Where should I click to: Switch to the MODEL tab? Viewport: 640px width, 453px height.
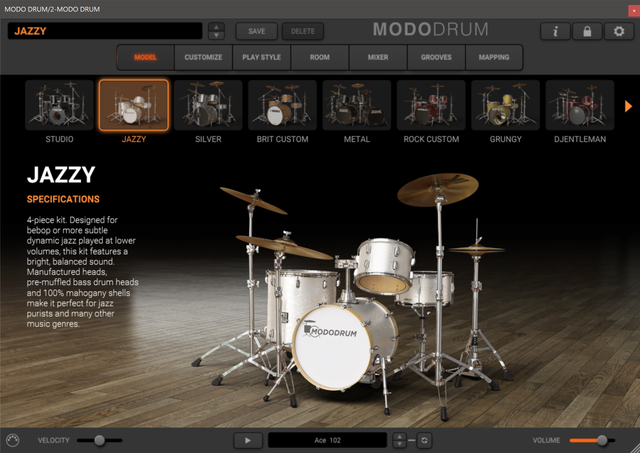tap(145, 57)
